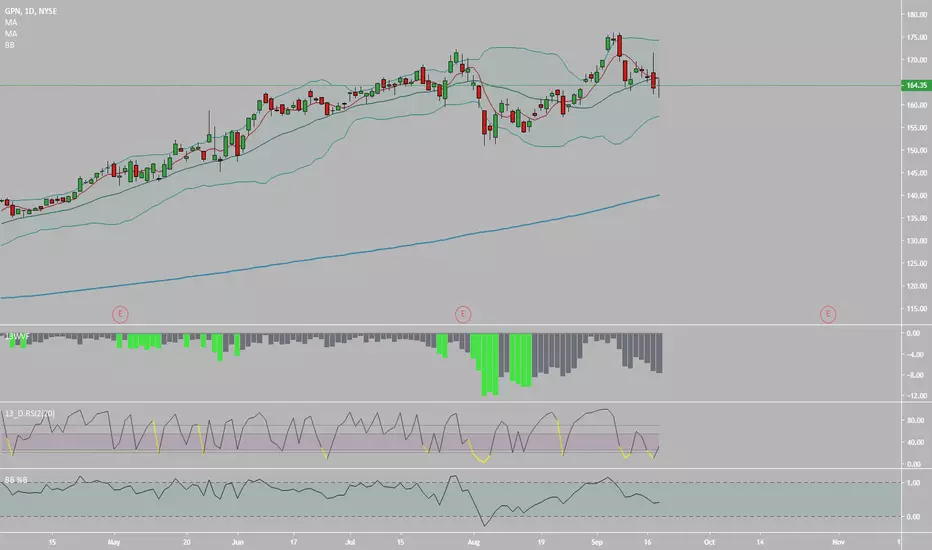This screenshot has width=932, height=550.
Task: Click the 80.00 level on the RSI scale
Action: [915, 420]
